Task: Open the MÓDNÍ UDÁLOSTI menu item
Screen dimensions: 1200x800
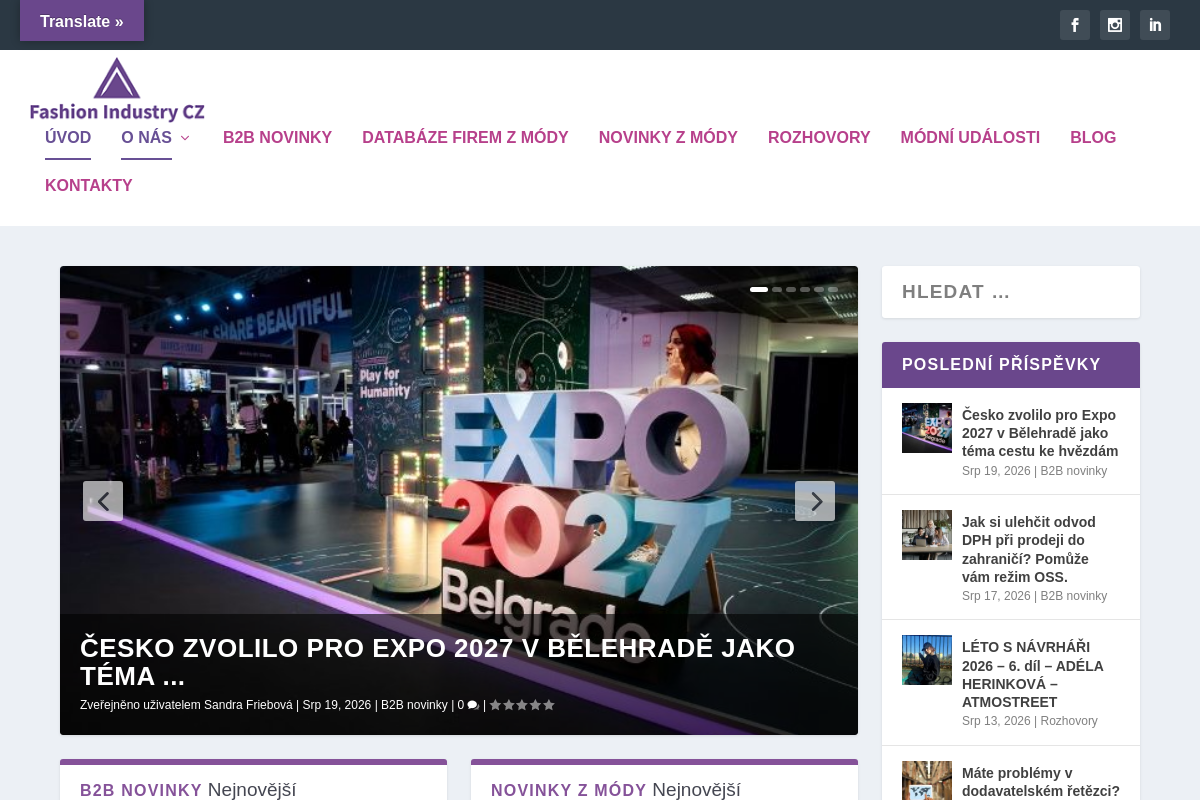Action: click(970, 138)
